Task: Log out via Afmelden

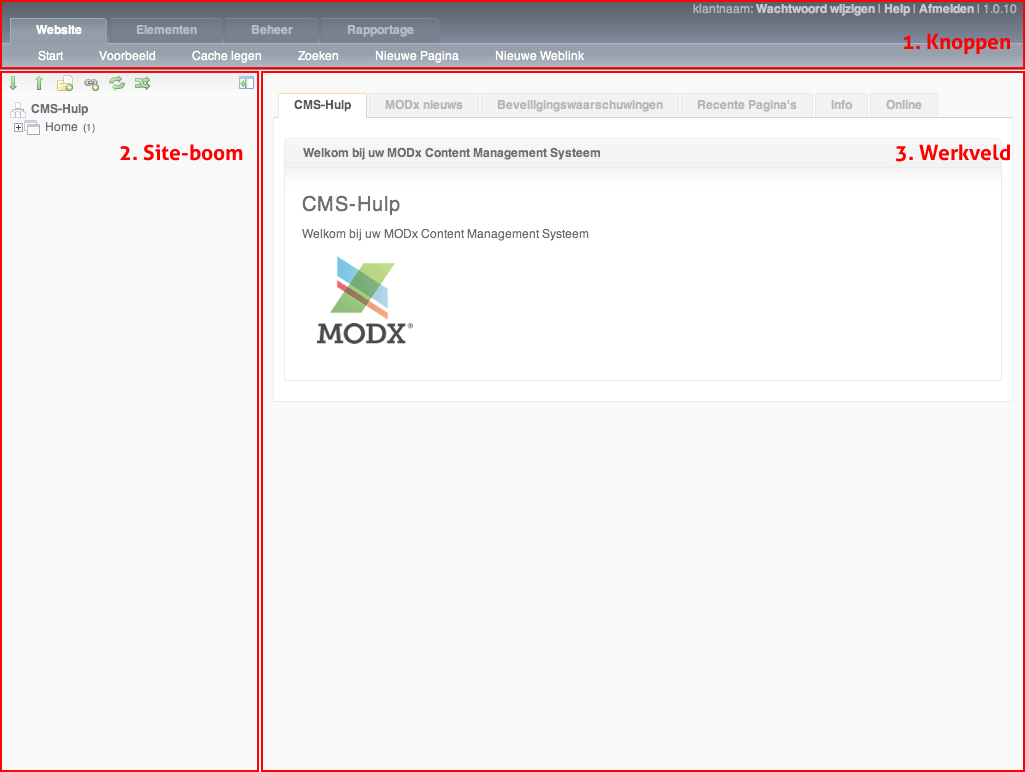Action: point(947,9)
